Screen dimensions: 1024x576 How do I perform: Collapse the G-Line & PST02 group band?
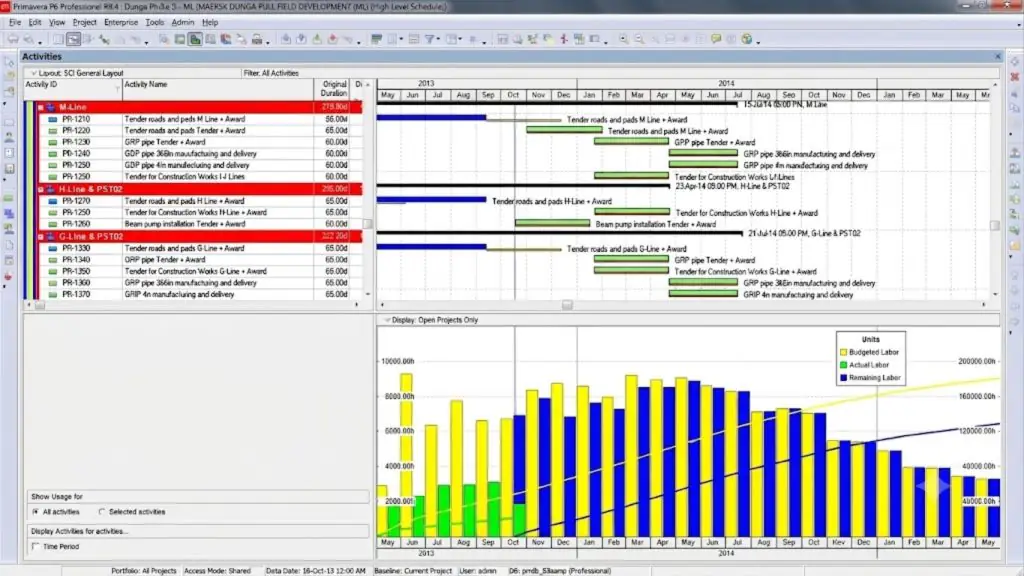point(40,236)
